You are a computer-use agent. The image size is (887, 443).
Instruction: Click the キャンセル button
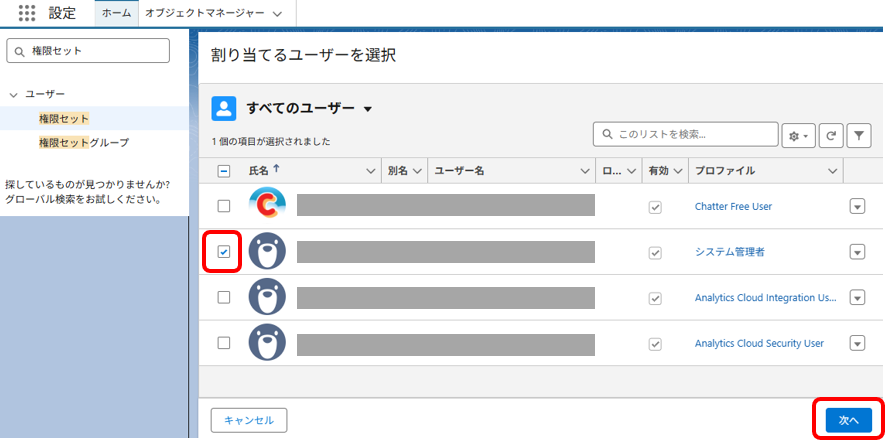(249, 420)
